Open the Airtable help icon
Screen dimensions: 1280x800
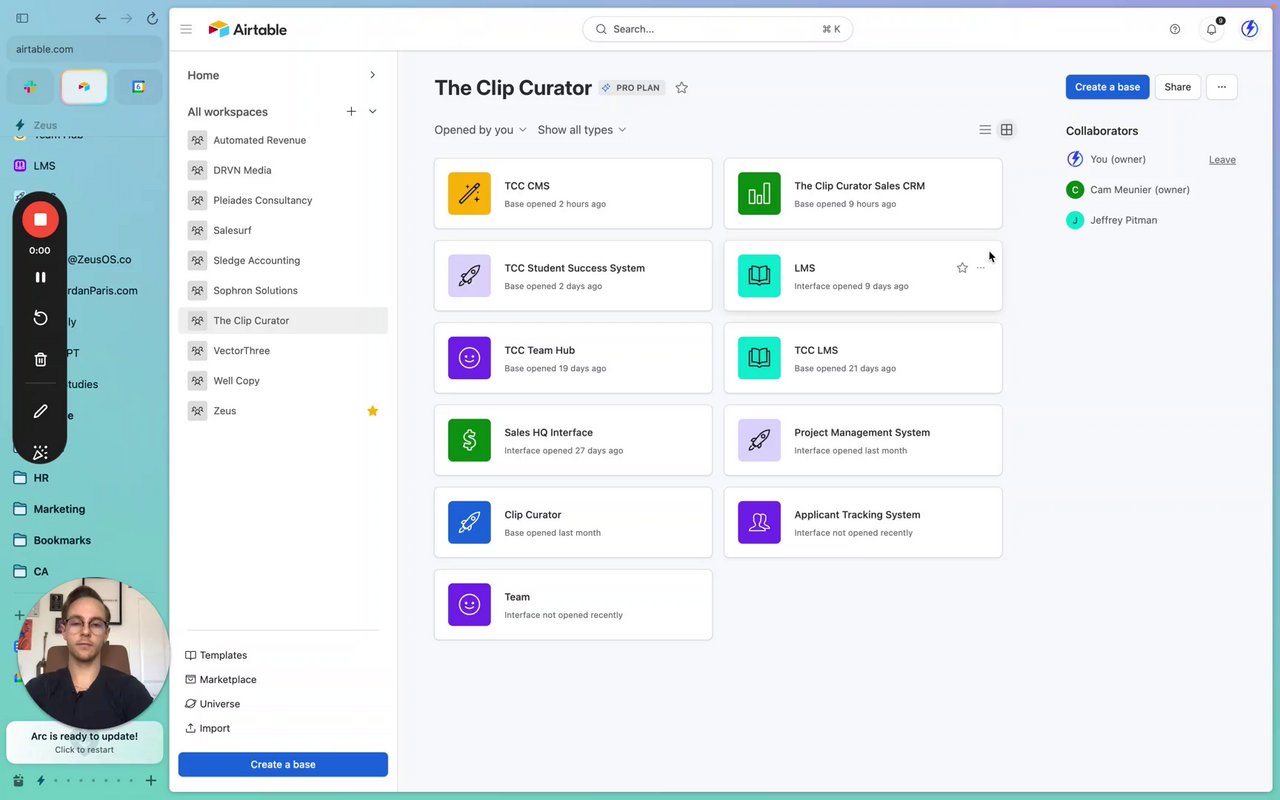pyautogui.click(x=1175, y=29)
